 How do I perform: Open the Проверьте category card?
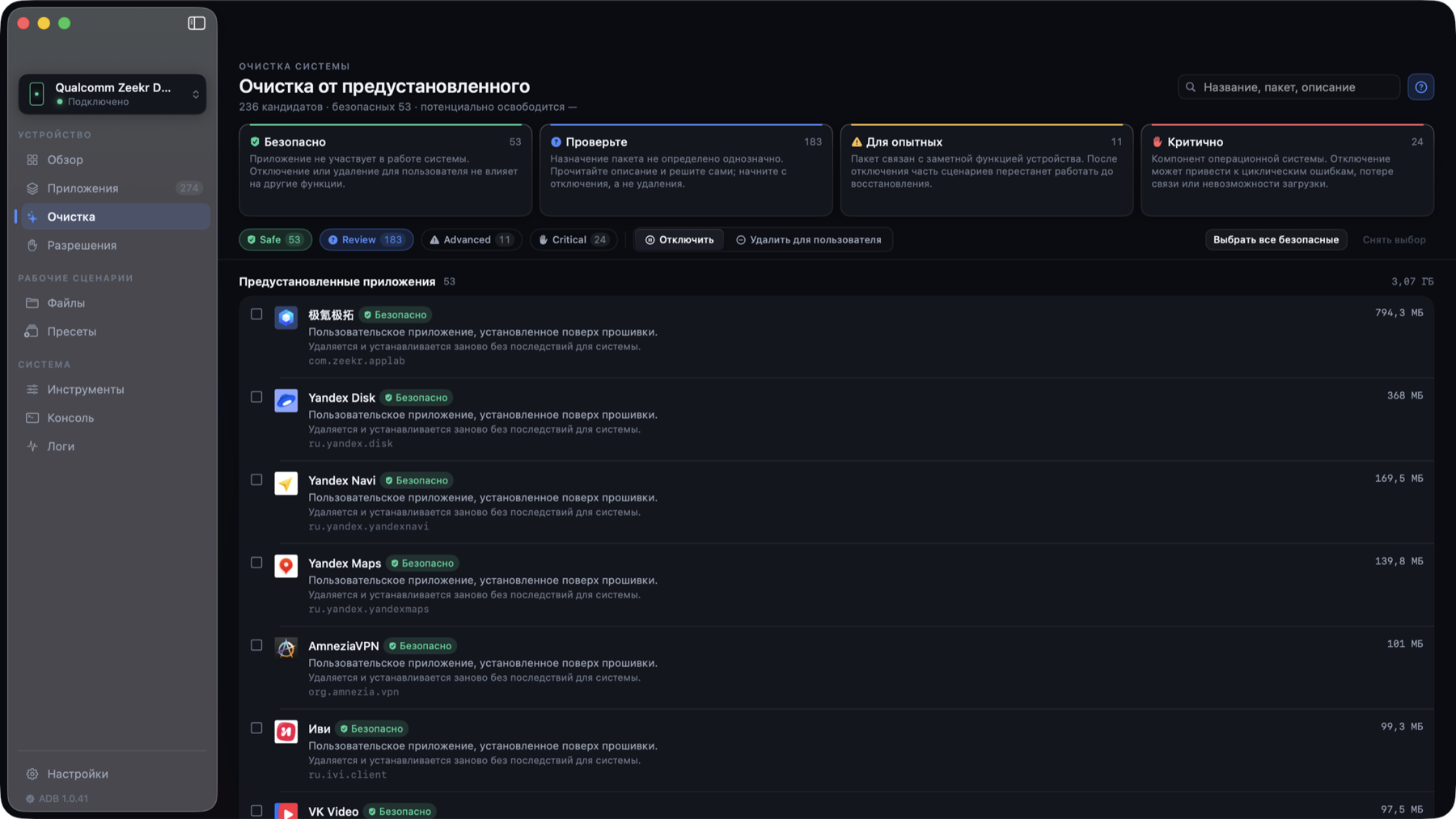pos(686,170)
